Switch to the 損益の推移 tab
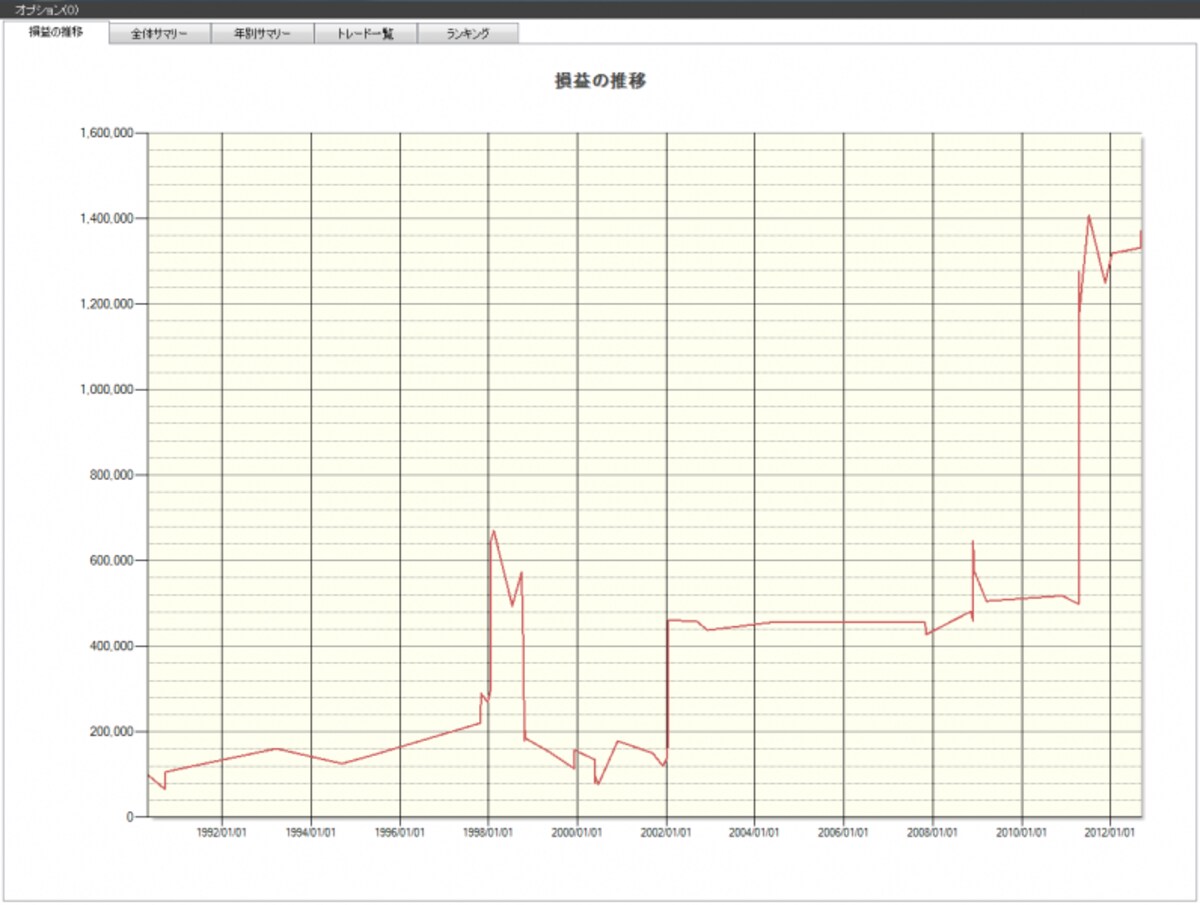 [56, 32]
